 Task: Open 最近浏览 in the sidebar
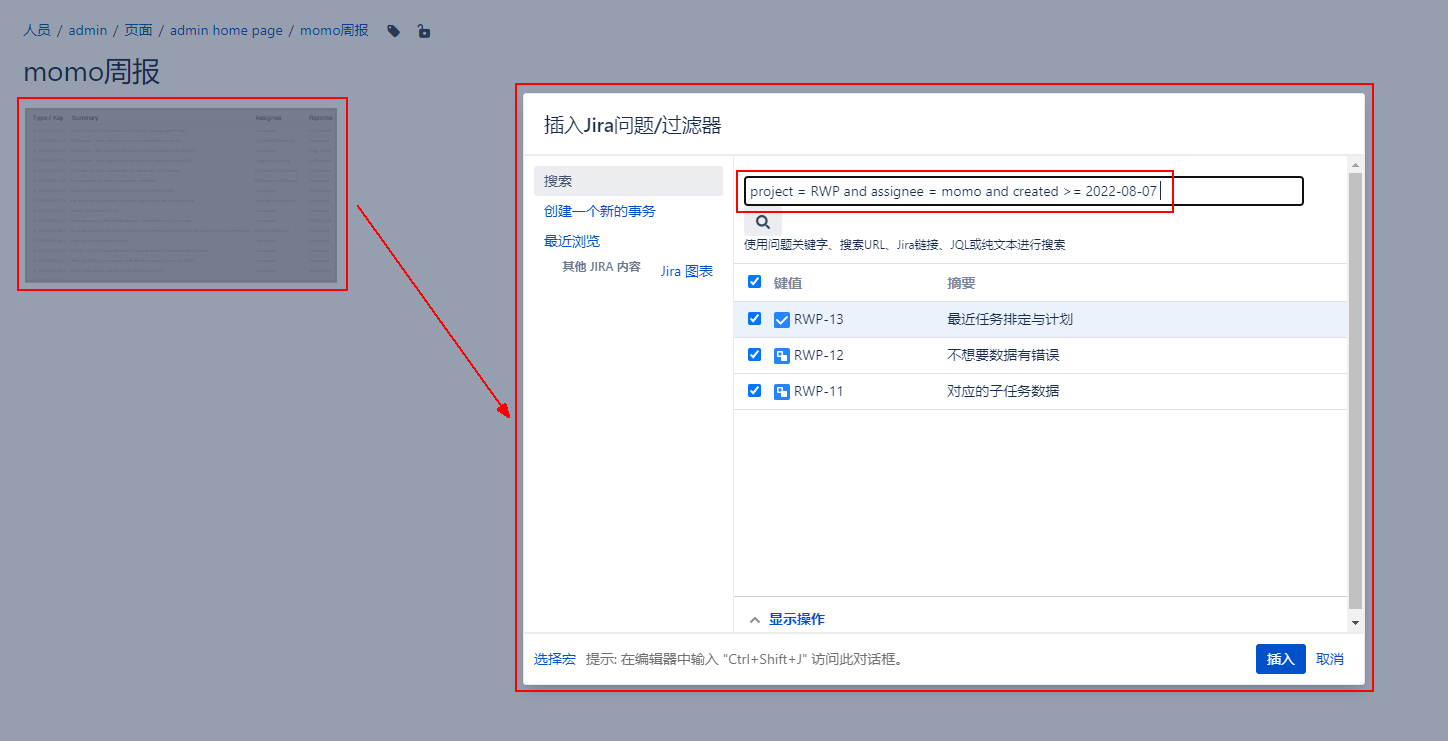tap(572, 241)
